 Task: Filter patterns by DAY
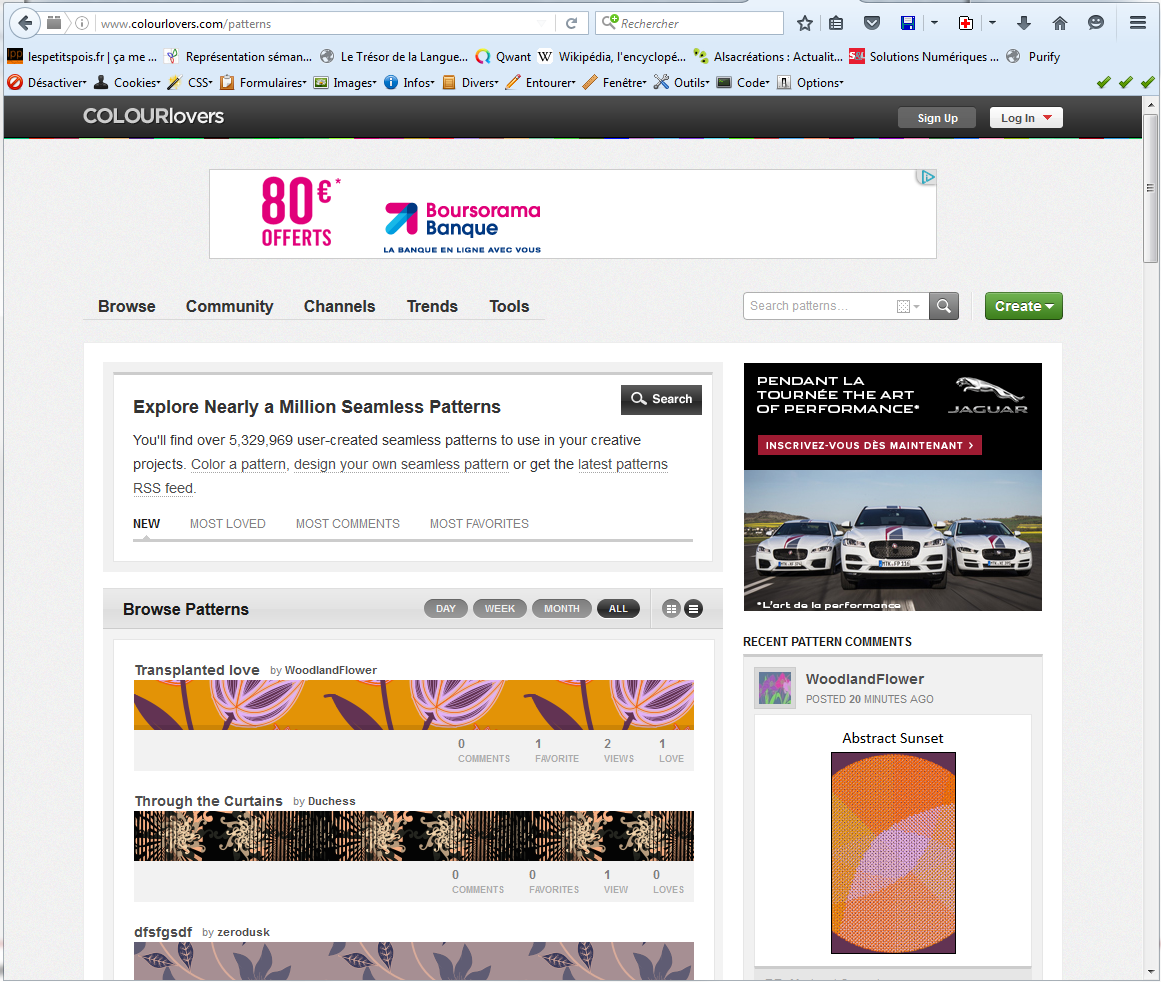446,609
